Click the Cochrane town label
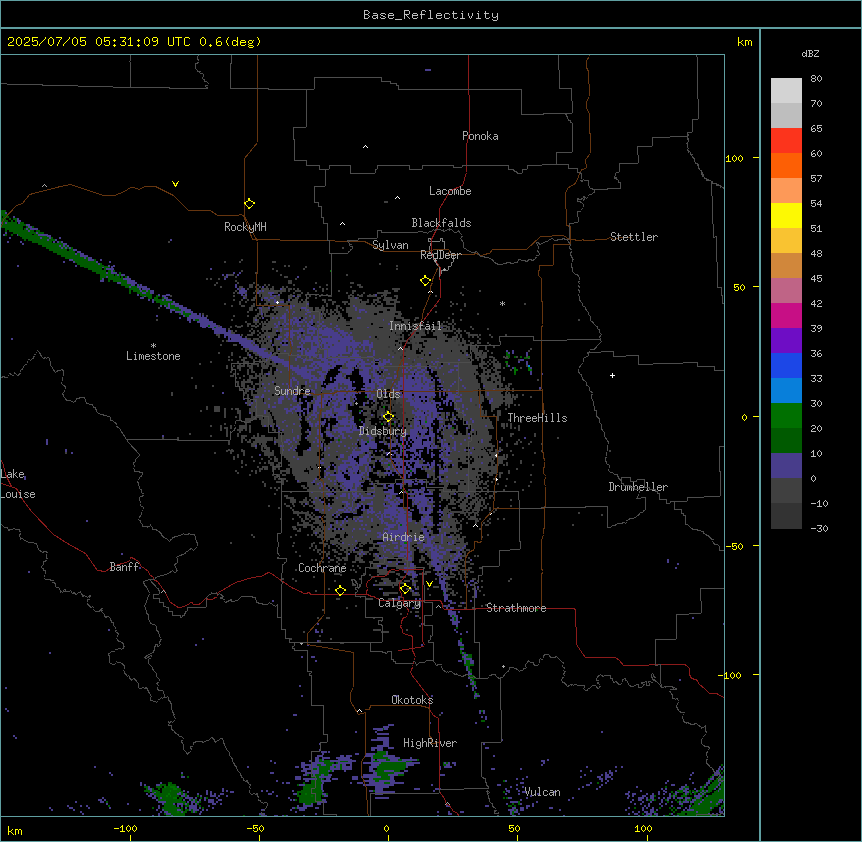 point(322,568)
